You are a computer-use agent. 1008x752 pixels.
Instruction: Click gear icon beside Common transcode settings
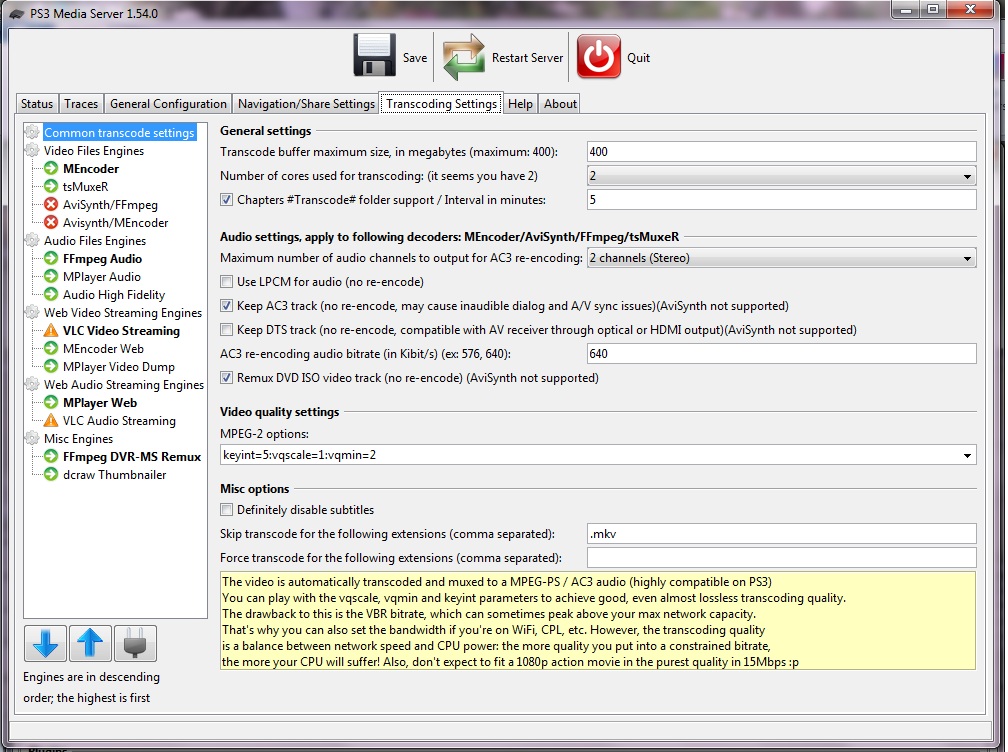click(32, 132)
